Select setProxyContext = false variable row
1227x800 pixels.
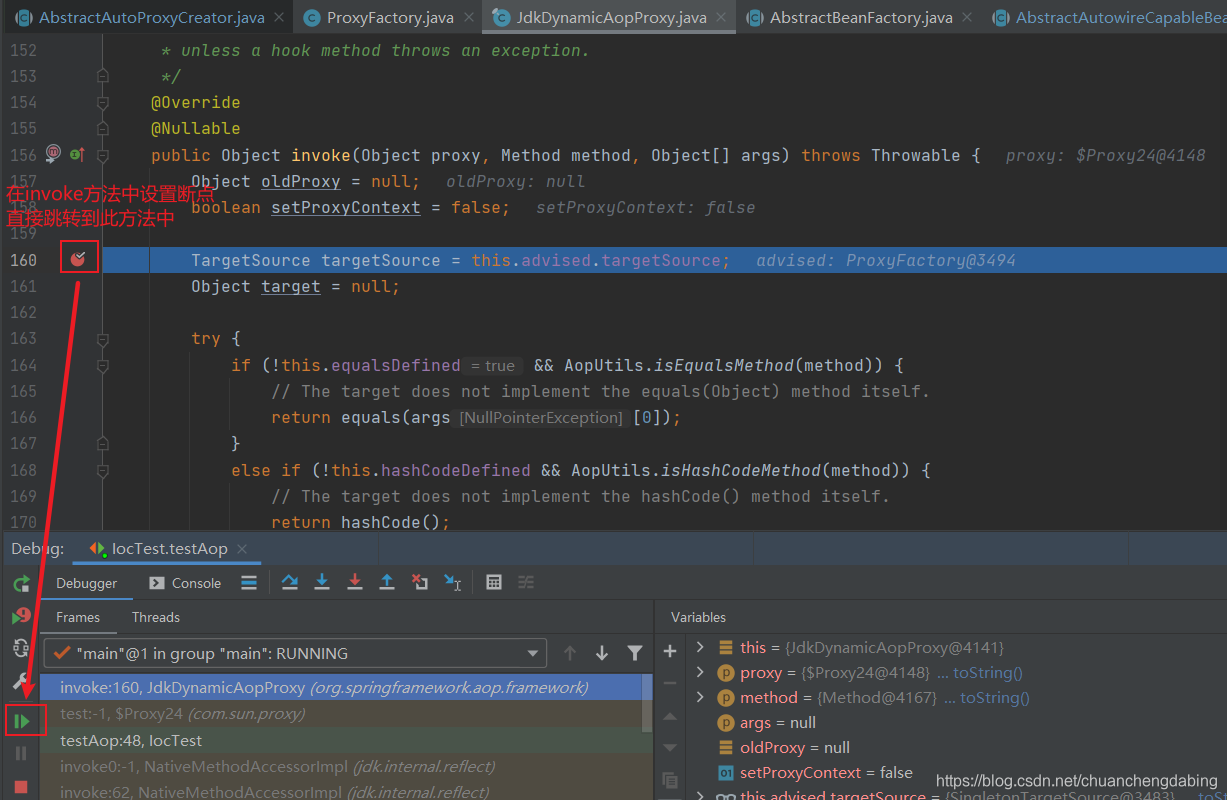pyautogui.click(x=956, y=772)
